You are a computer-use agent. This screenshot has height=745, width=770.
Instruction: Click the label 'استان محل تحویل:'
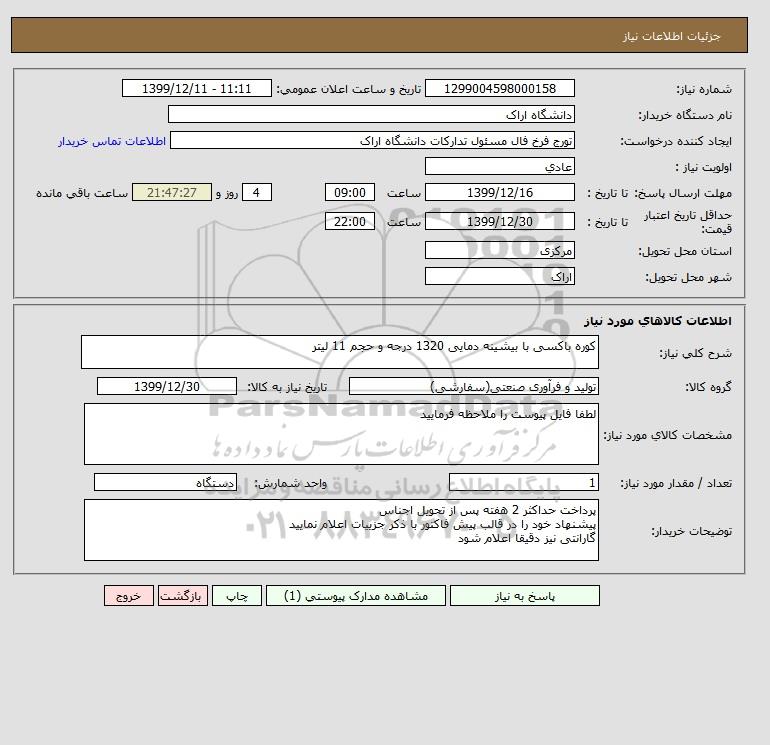[685, 251]
